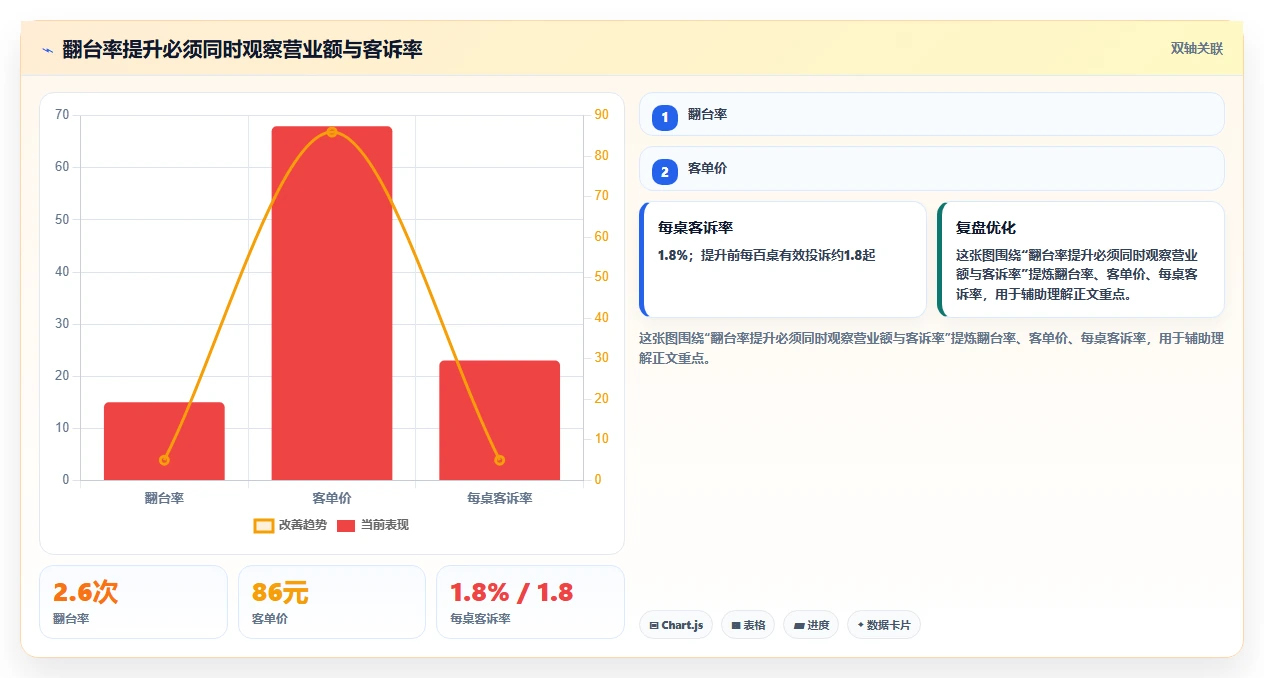The width and height of the screenshot is (1264, 678).
Task: Click the summary paragraph below the info cards
Action: point(931,348)
